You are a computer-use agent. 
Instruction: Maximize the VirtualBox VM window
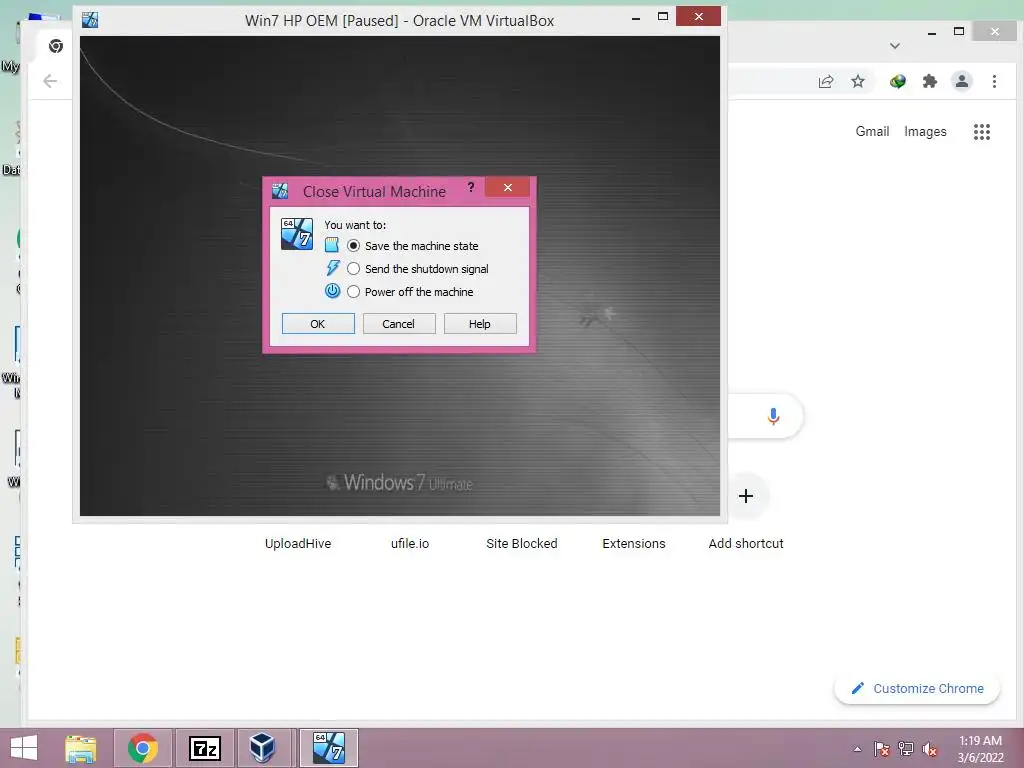663,16
